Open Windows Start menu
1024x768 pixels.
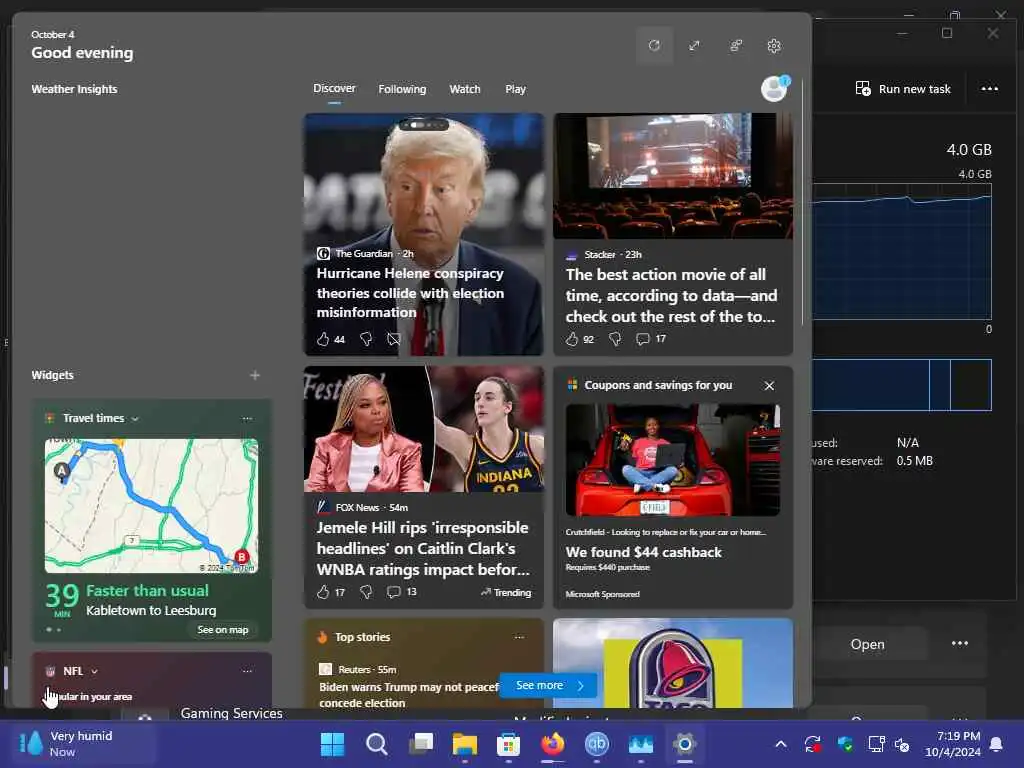332,744
